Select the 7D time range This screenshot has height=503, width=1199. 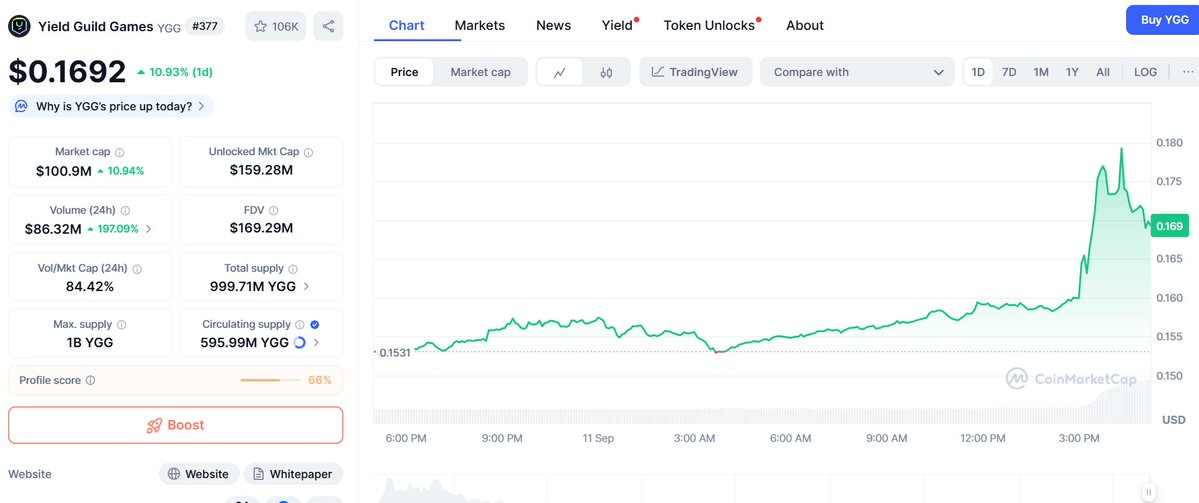click(x=1009, y=72)
